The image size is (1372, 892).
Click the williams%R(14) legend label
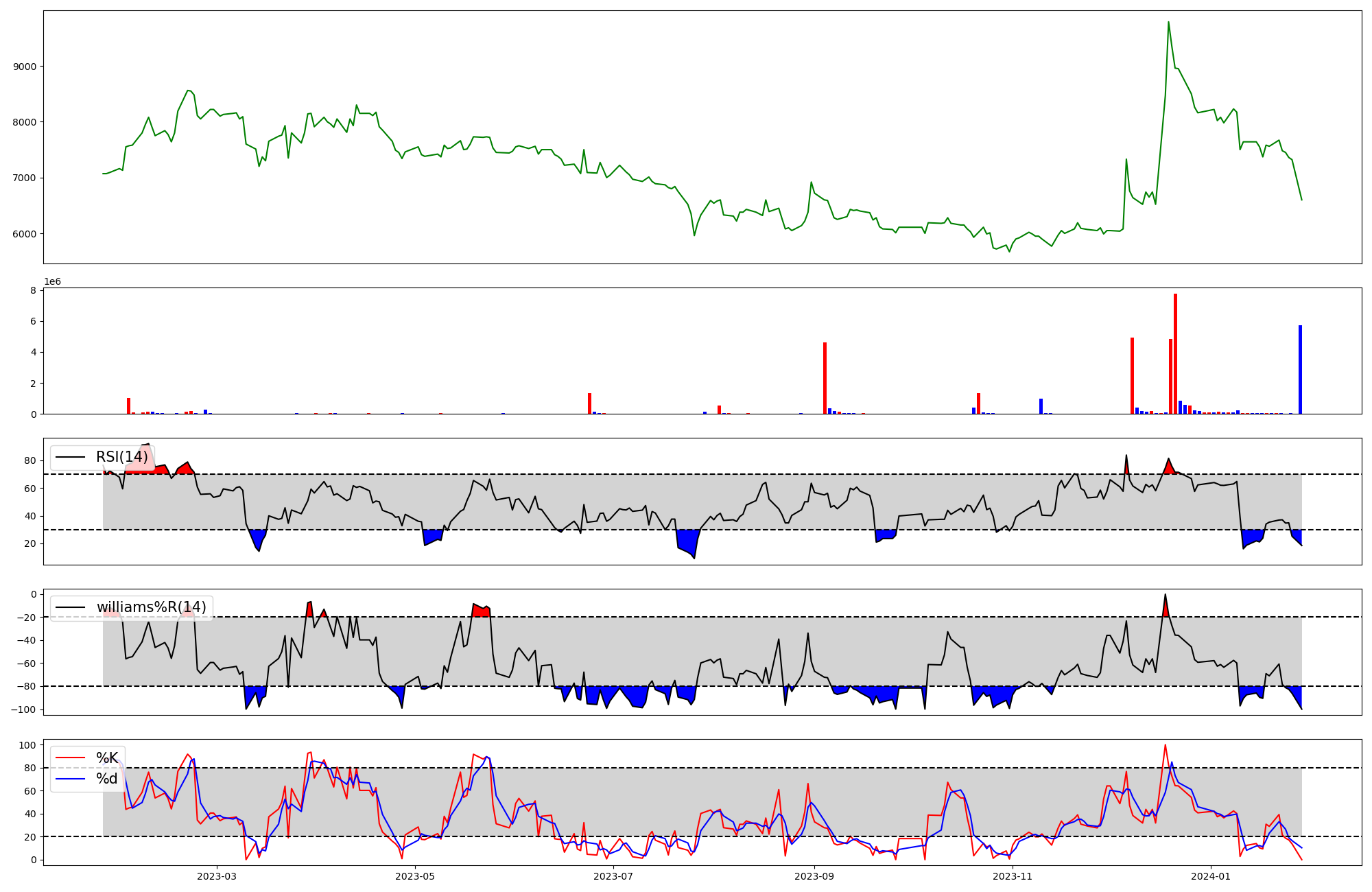coord(151,607)
